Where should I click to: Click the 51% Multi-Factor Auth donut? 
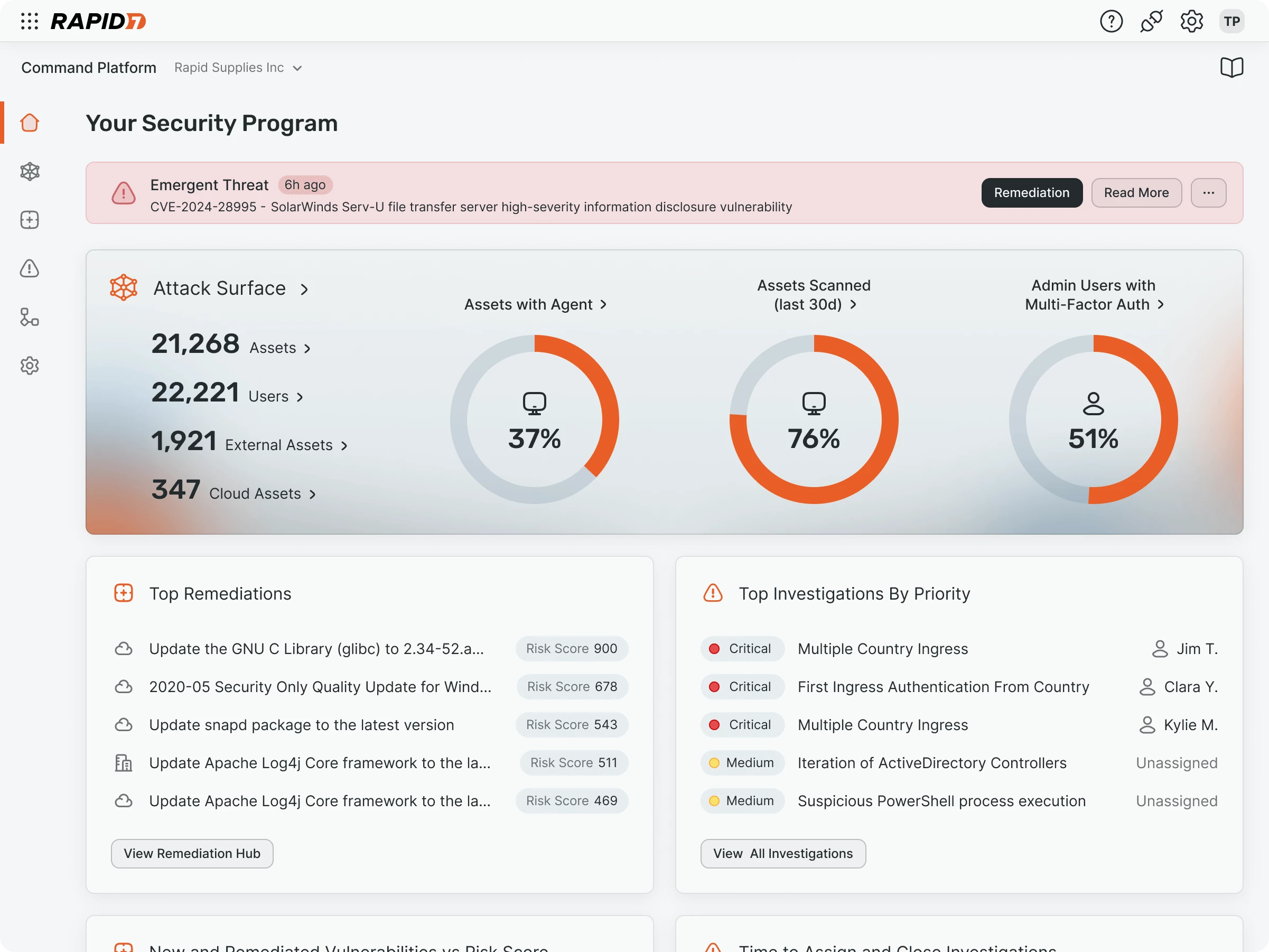point(1093,419)
